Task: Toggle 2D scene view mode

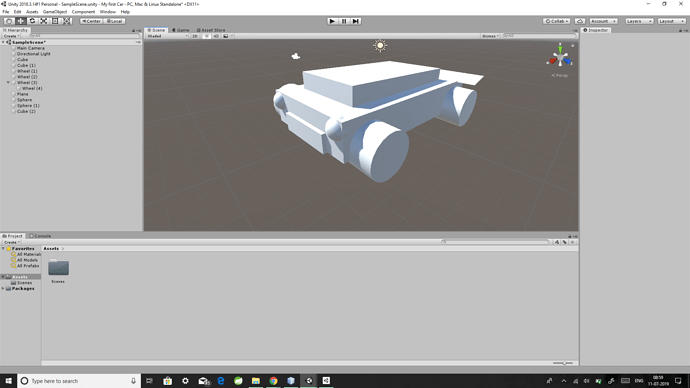Action: [195, 36]
